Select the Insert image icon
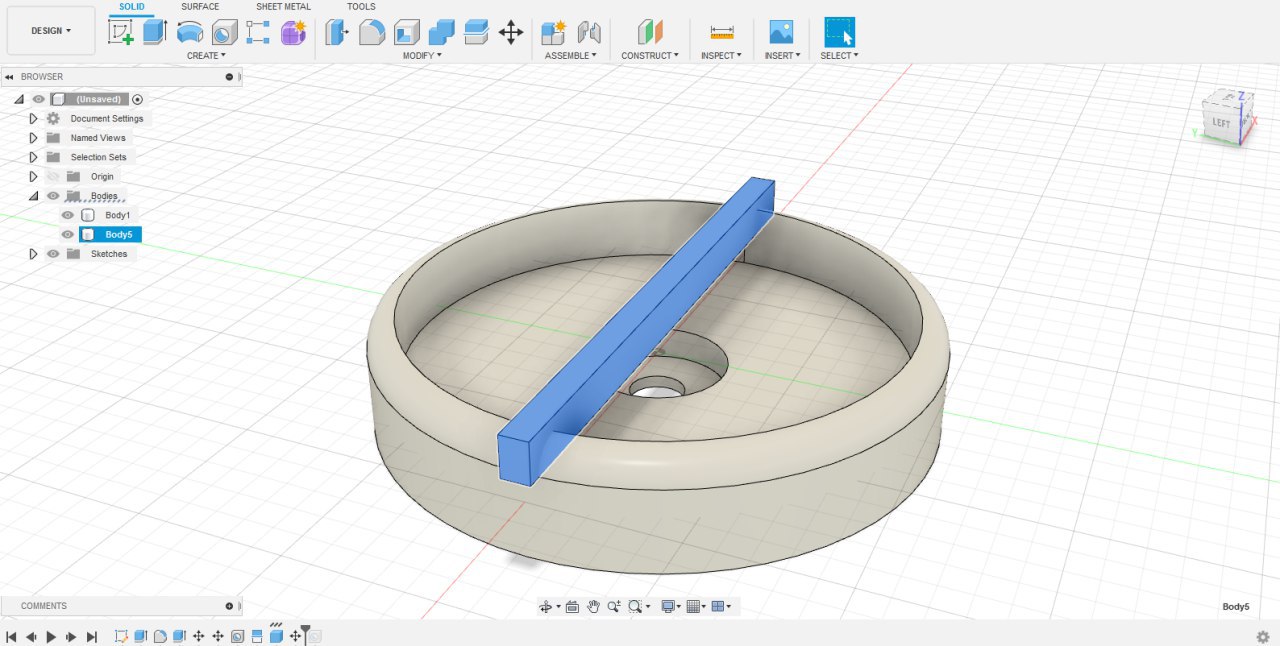 pos(781,32)
